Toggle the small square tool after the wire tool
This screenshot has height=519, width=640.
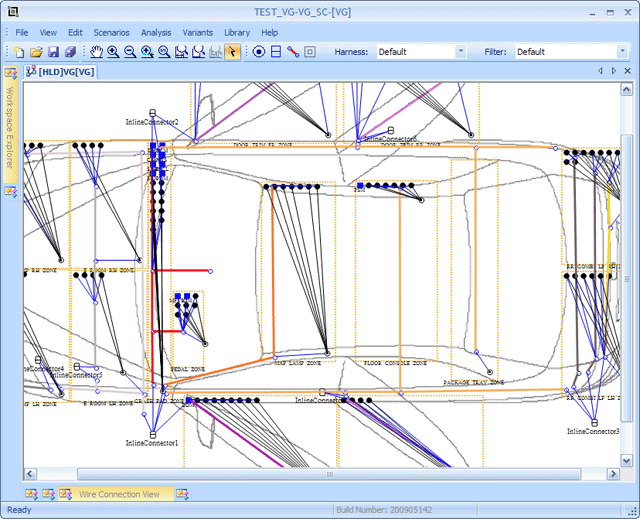pos(310,51)
